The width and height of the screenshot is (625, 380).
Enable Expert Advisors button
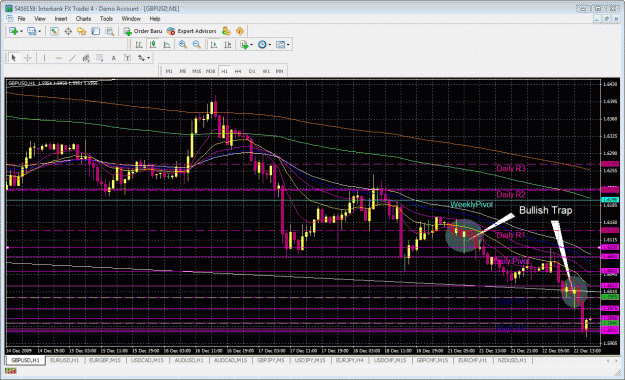192,31
